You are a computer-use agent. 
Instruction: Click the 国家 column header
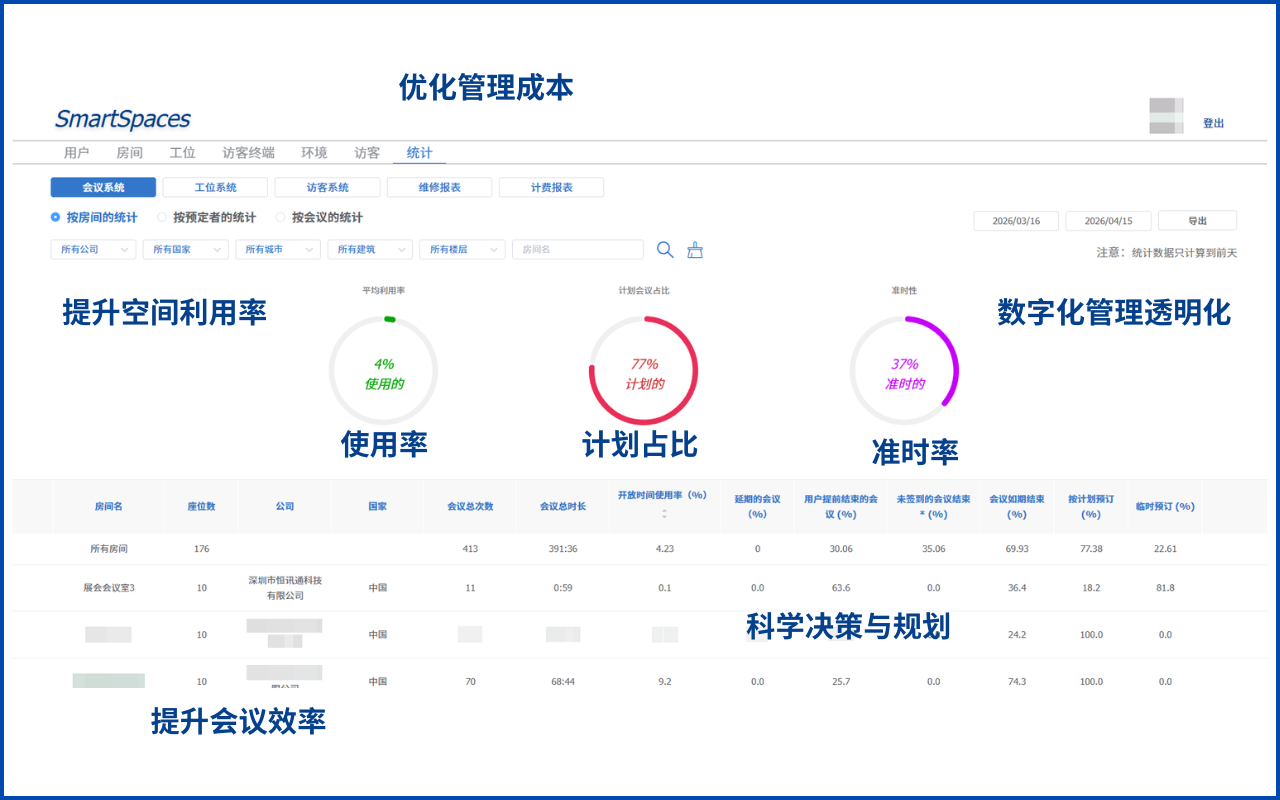tap(377, 506)
